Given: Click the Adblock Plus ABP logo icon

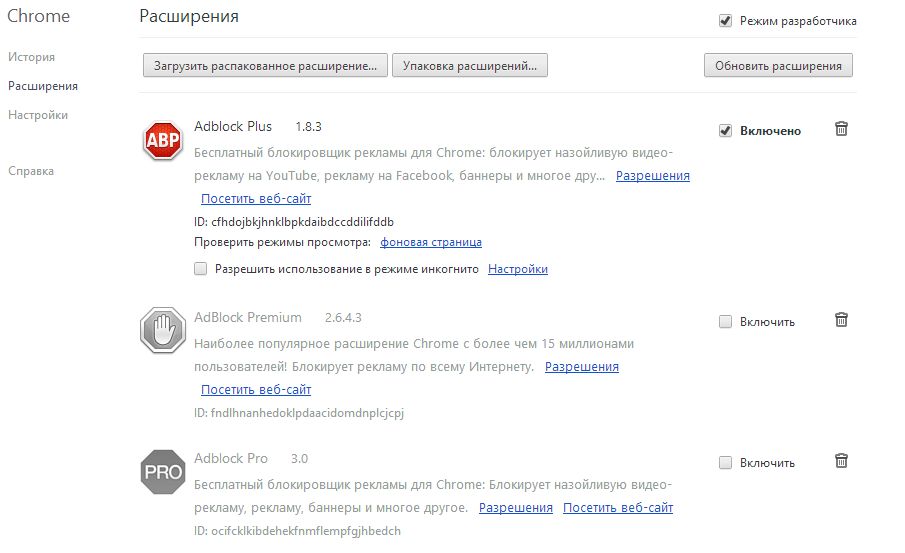Looking at the screenshot, I should click(163, 140).
